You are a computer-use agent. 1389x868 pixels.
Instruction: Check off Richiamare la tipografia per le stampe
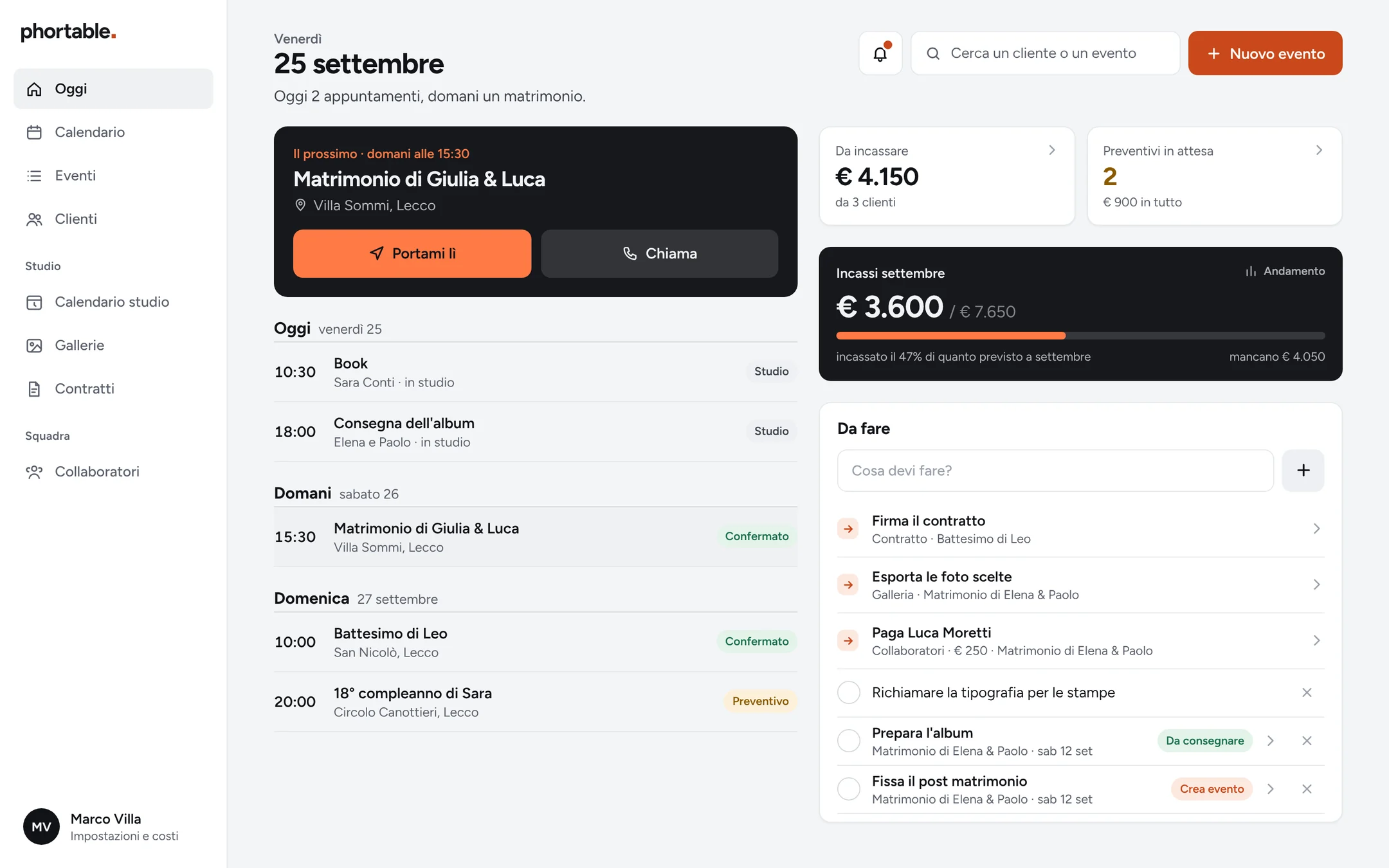click(849, 692)
